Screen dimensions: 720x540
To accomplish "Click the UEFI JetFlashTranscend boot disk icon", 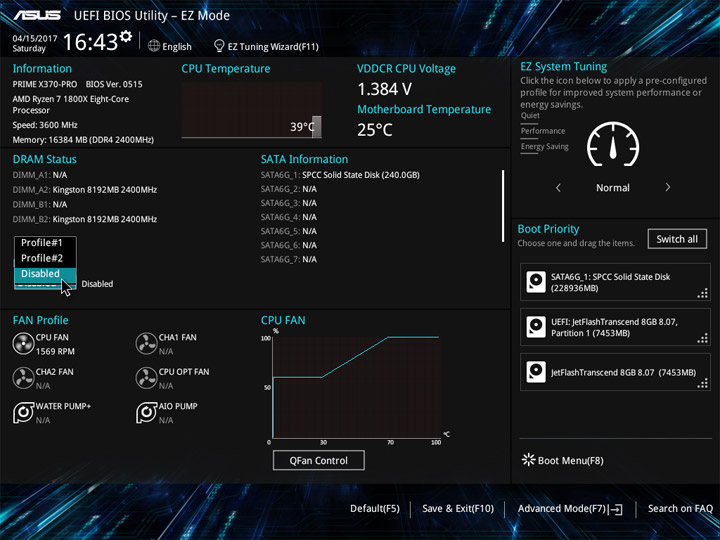I will click(x=536, y=327).
